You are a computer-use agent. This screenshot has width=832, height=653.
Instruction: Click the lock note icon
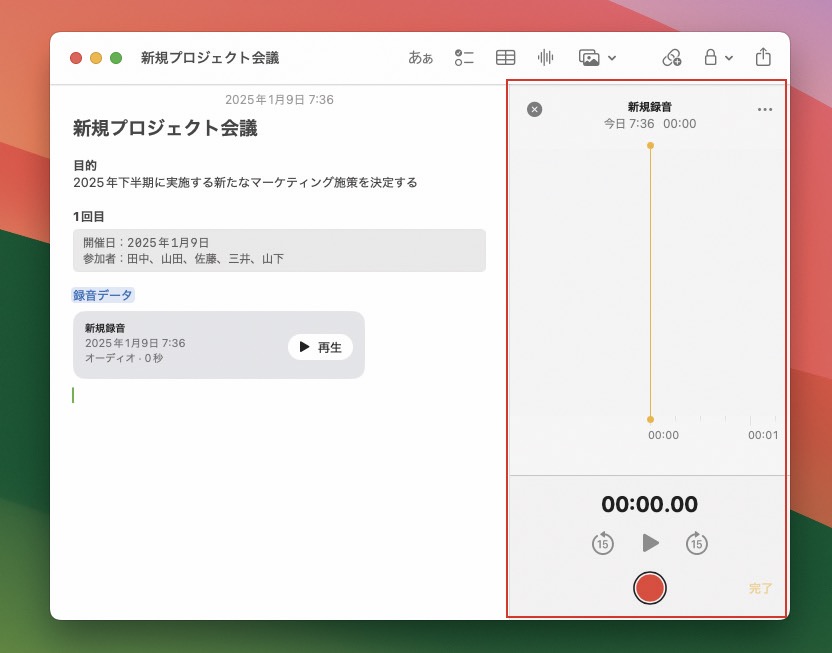[x=710, y=57]
